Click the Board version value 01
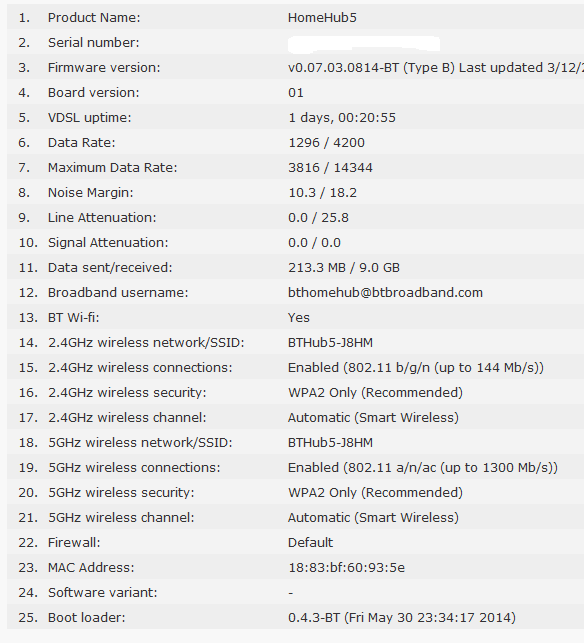Image resolution: width=584 pixels, height=643 pixels. 296,93
